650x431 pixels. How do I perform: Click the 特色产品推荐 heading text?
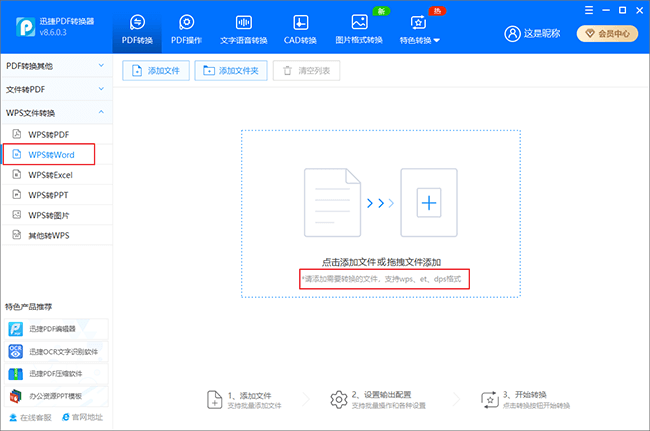pyautogui.click(x=29, y=307)
